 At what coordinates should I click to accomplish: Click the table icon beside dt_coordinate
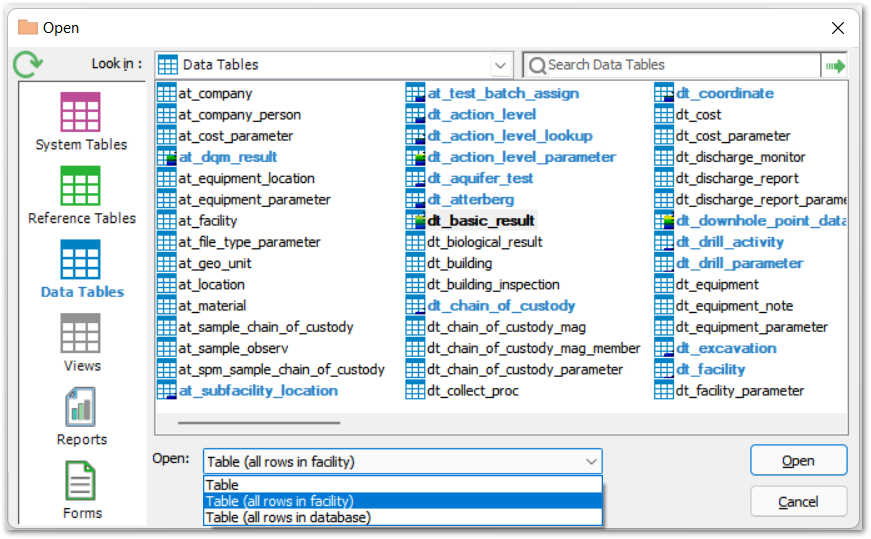coord(664,93)
